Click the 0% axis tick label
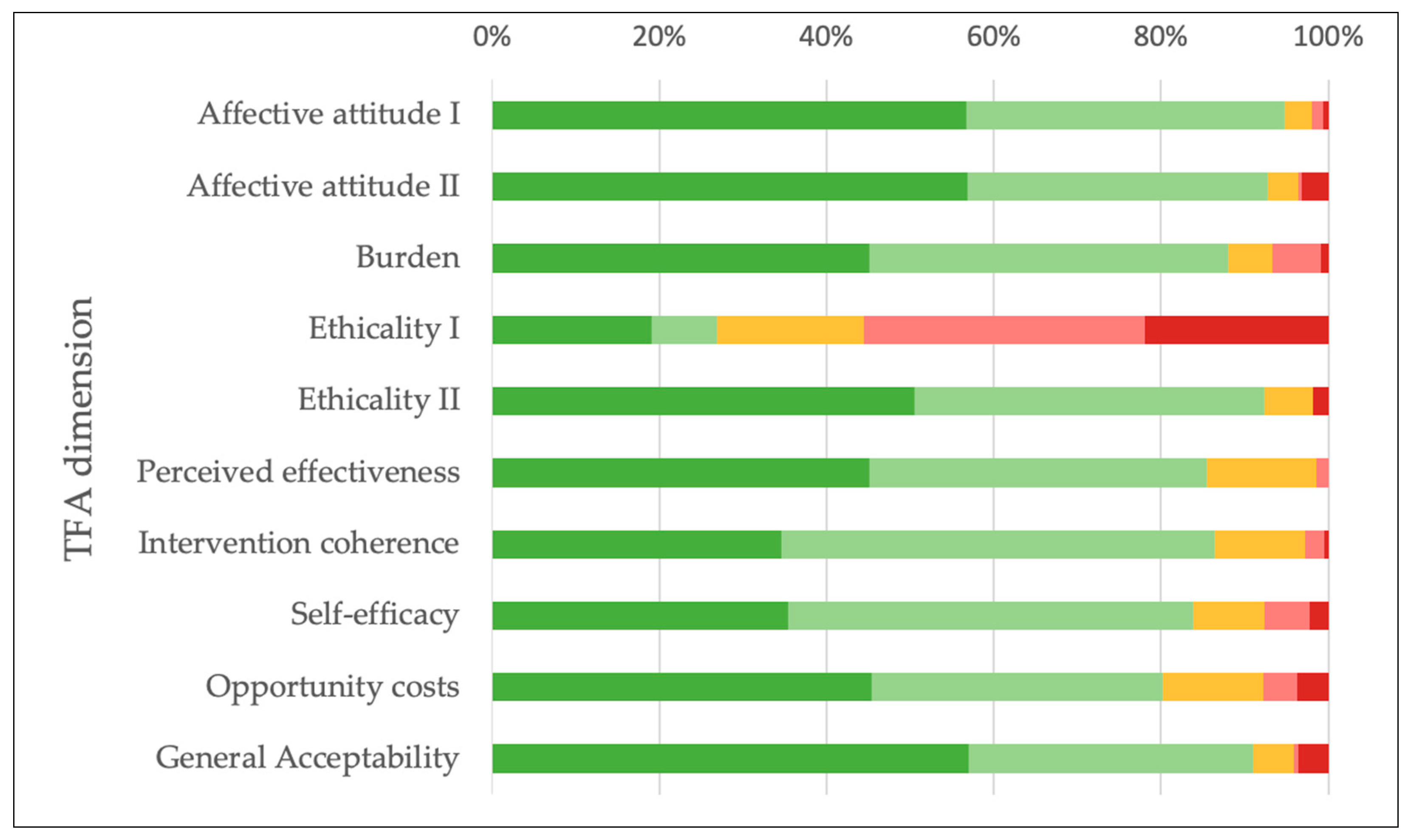The image size is (1411, 840). [x=491, y=37]
